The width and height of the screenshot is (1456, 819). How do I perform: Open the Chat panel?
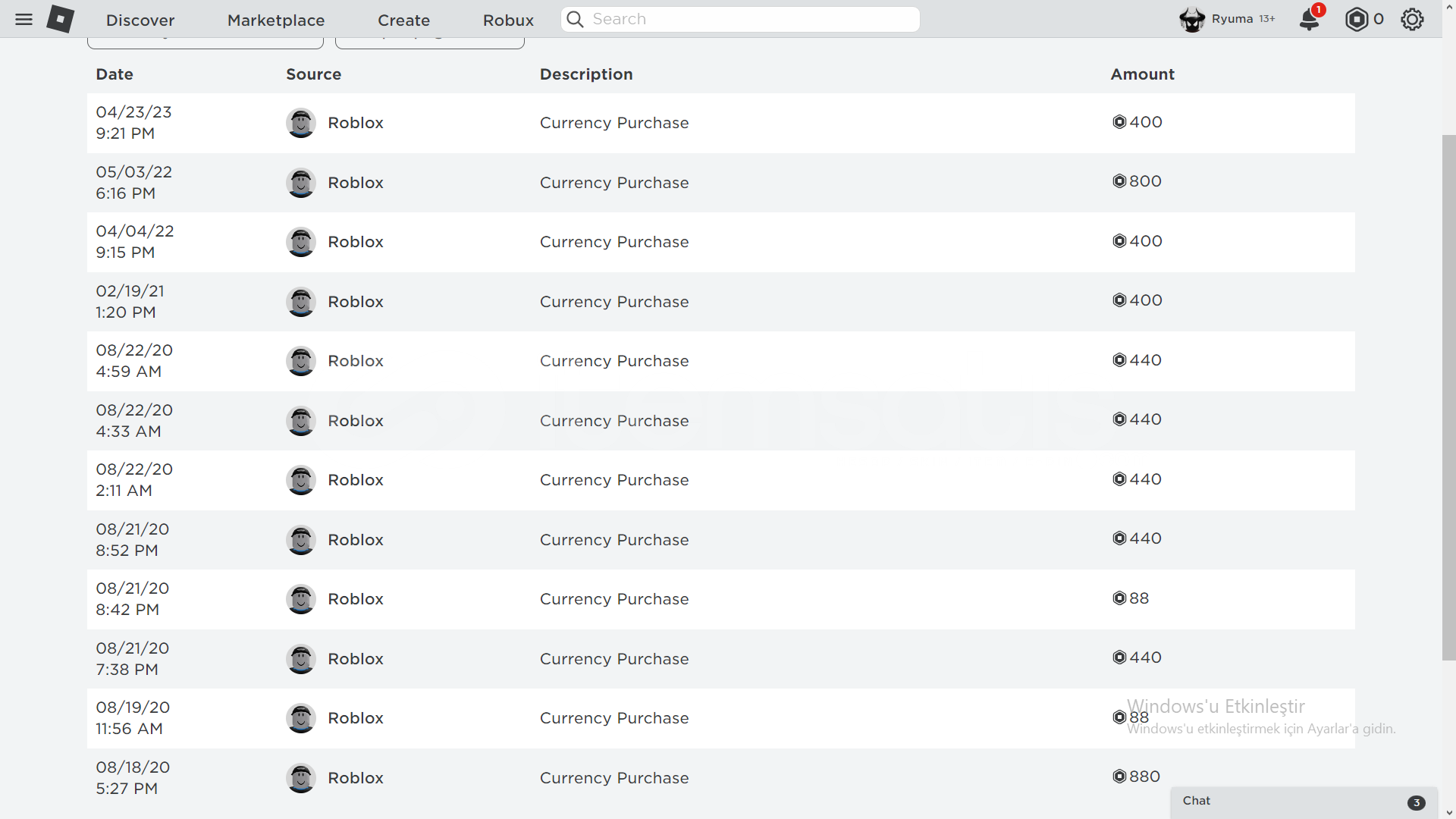pos(1304,802)
